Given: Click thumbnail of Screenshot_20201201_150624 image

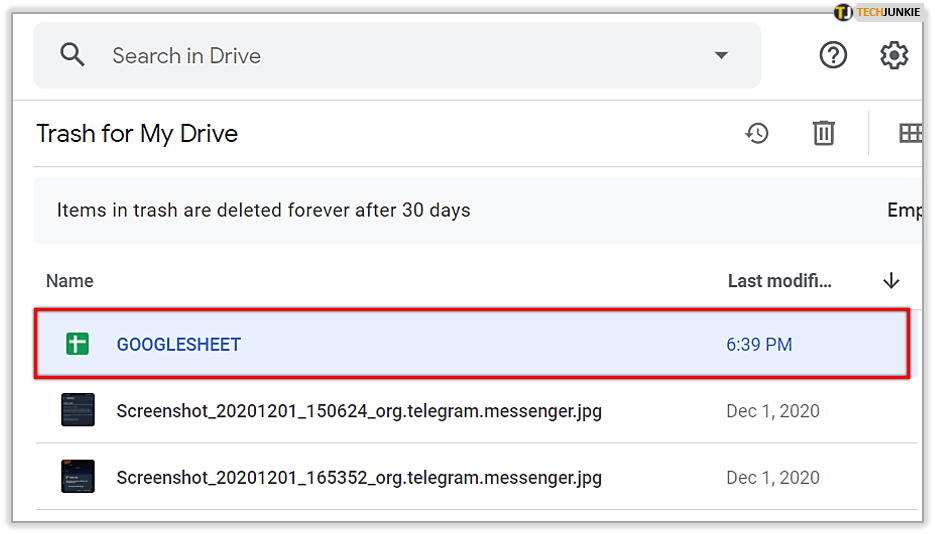Looking at the screenshot, I should [x=78, y=410].
